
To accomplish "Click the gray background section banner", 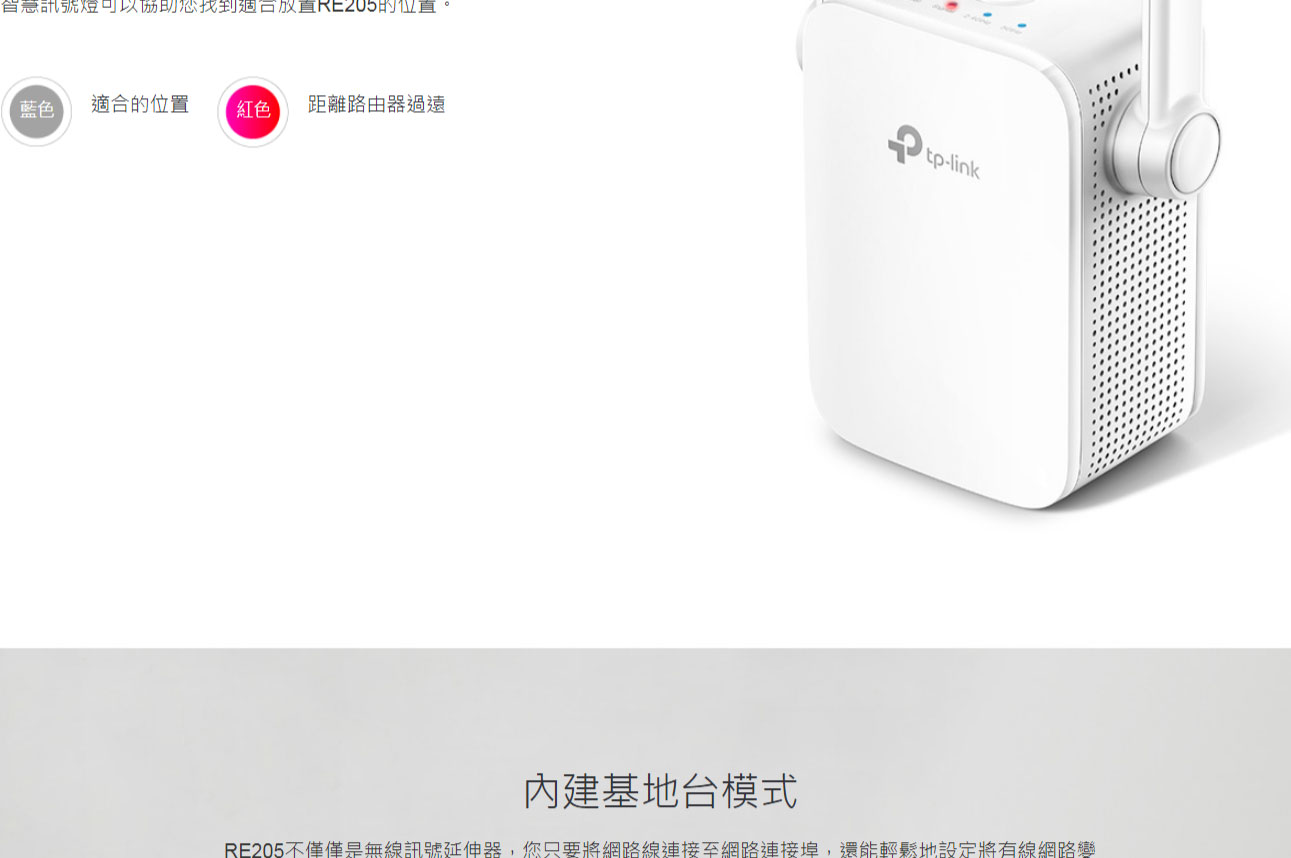I will (645, 753).
